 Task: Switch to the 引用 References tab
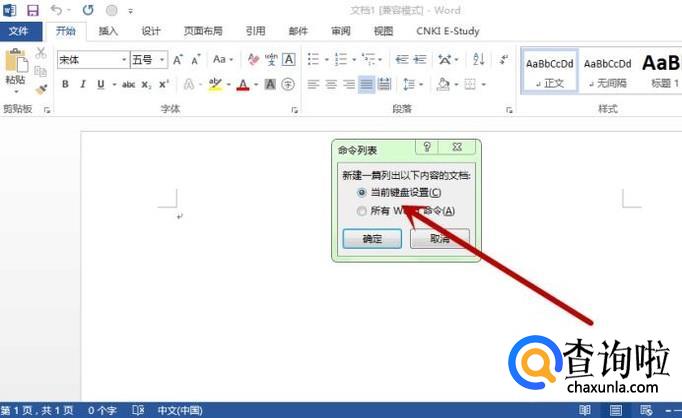(x=255, y=31)
